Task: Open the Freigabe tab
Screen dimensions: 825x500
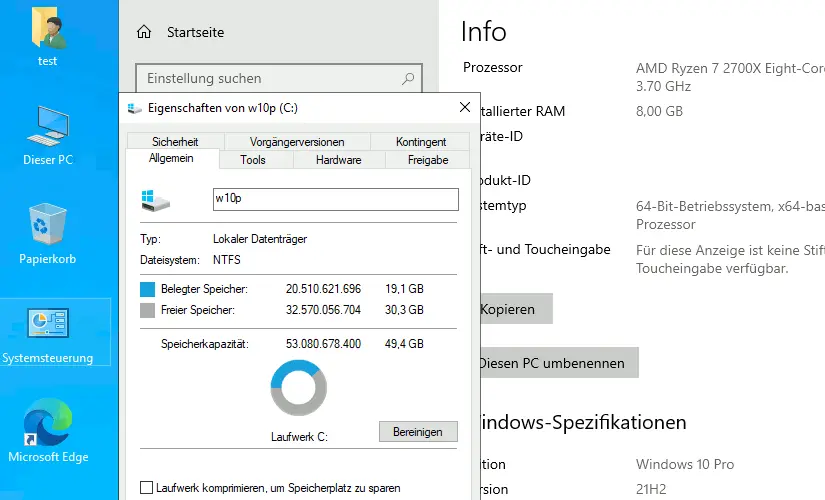Action: 428,160
